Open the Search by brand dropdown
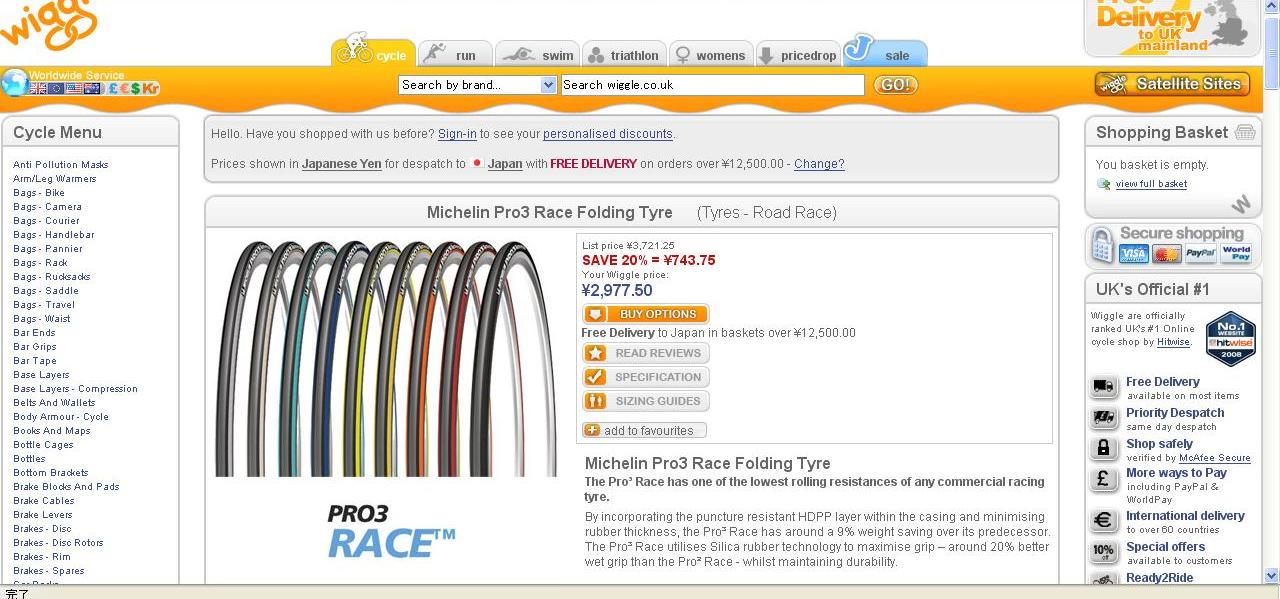1280x599 pixels. pos(477,85)
